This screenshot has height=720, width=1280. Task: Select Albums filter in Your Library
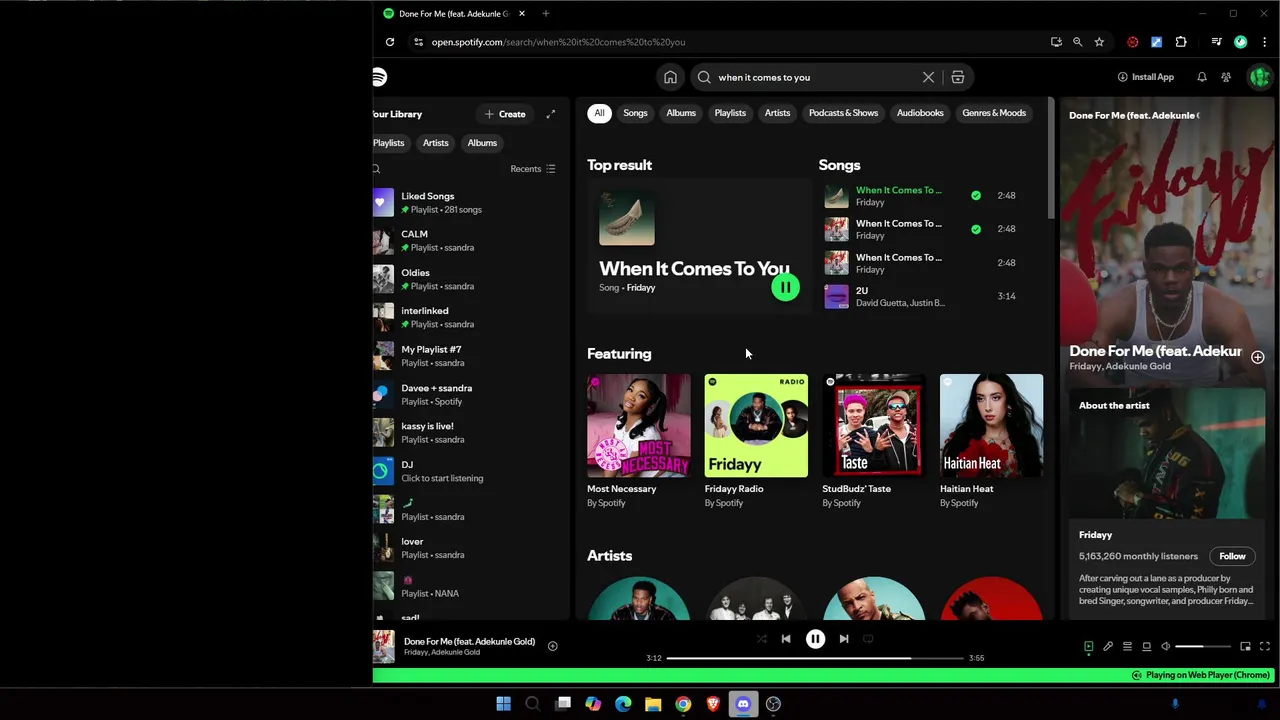(x=482, y=143)
